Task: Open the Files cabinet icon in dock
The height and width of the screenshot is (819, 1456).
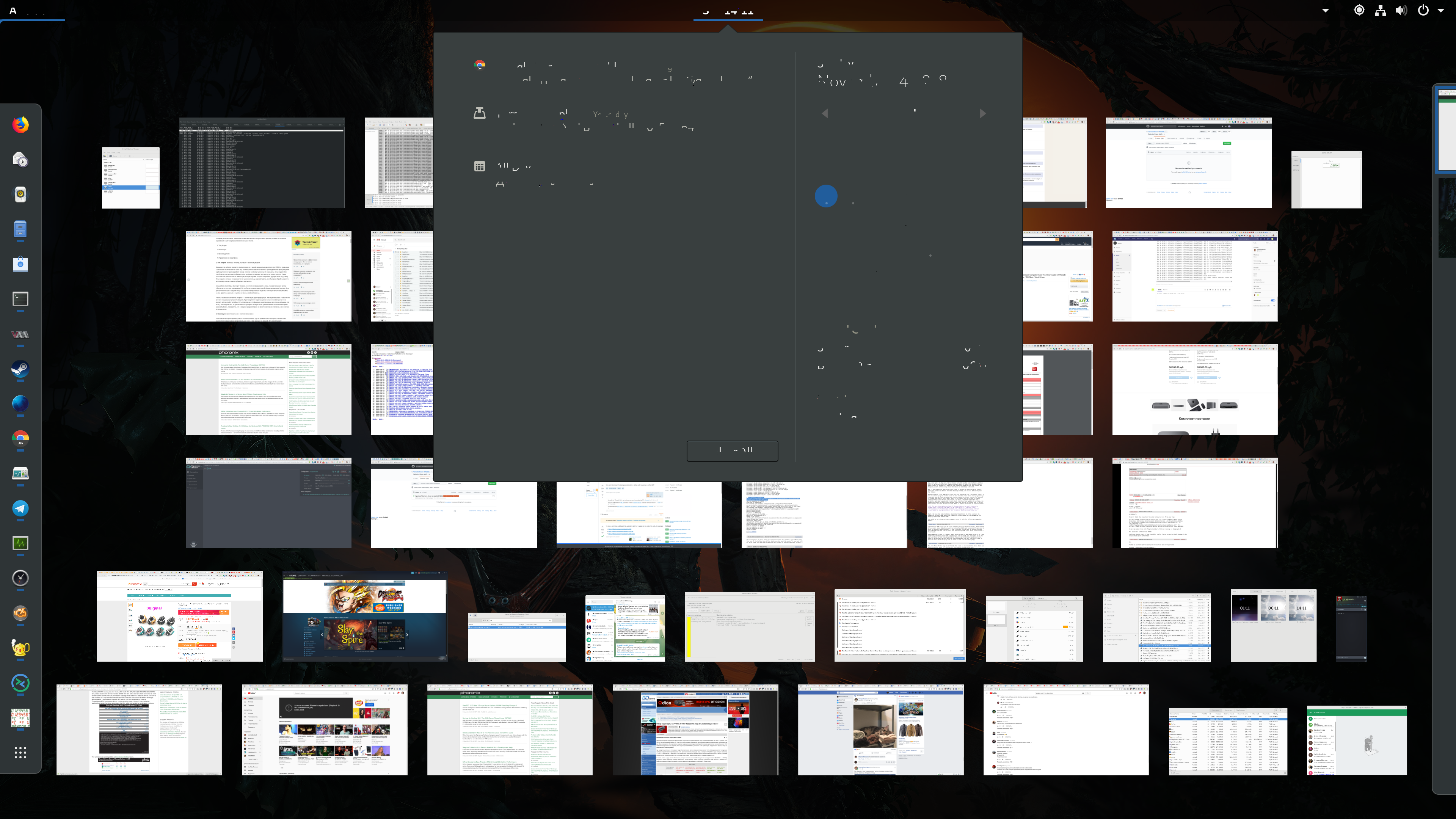Action: [20, 229]
